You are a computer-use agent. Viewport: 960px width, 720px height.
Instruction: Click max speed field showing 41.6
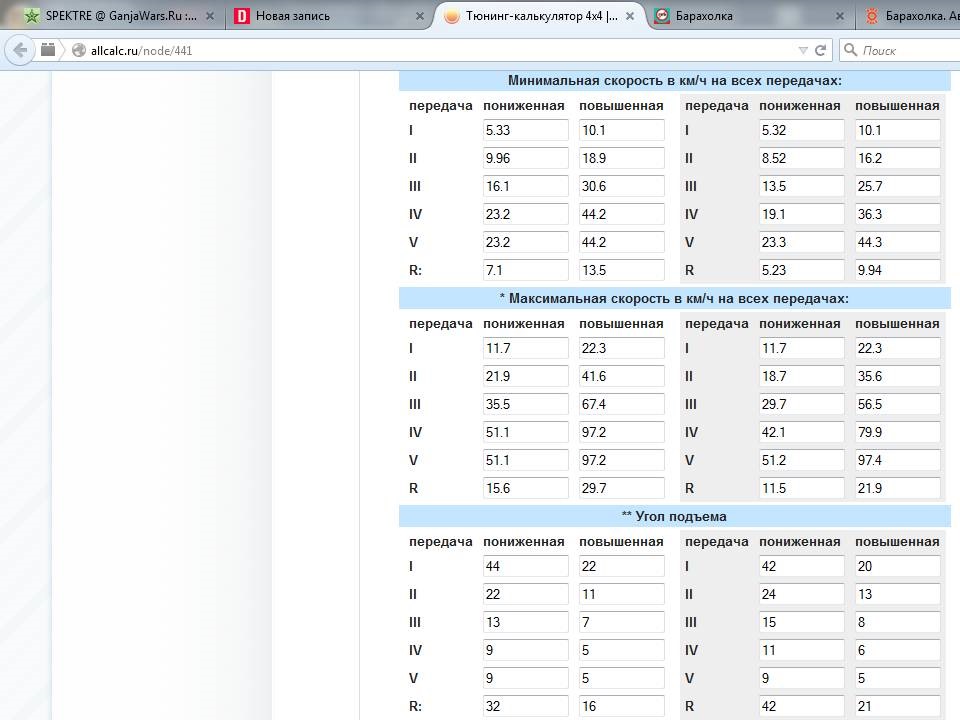point(621,376)
